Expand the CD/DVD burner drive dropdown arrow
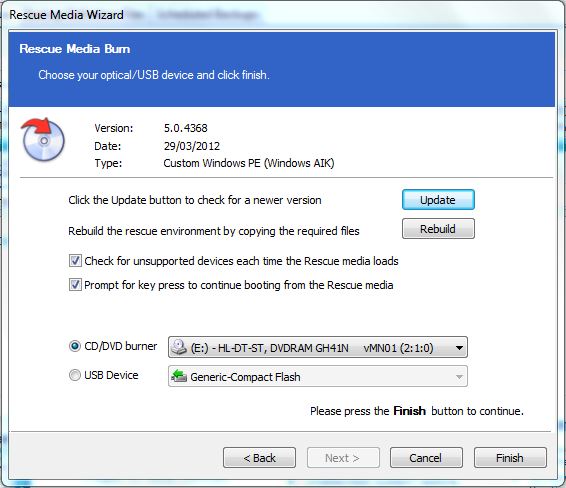 pyautogui.click(x=459, y=348)
